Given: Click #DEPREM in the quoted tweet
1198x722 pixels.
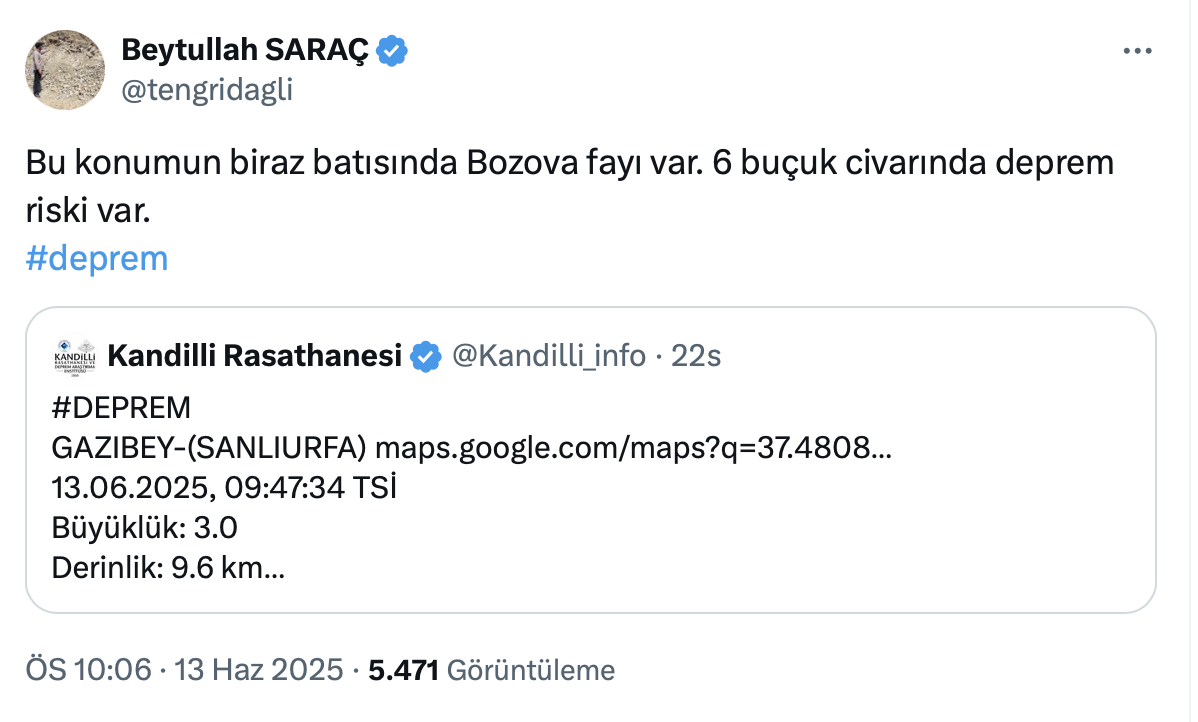Looking at the screenshot, I should pyautogui.click(x=120, y=409).
